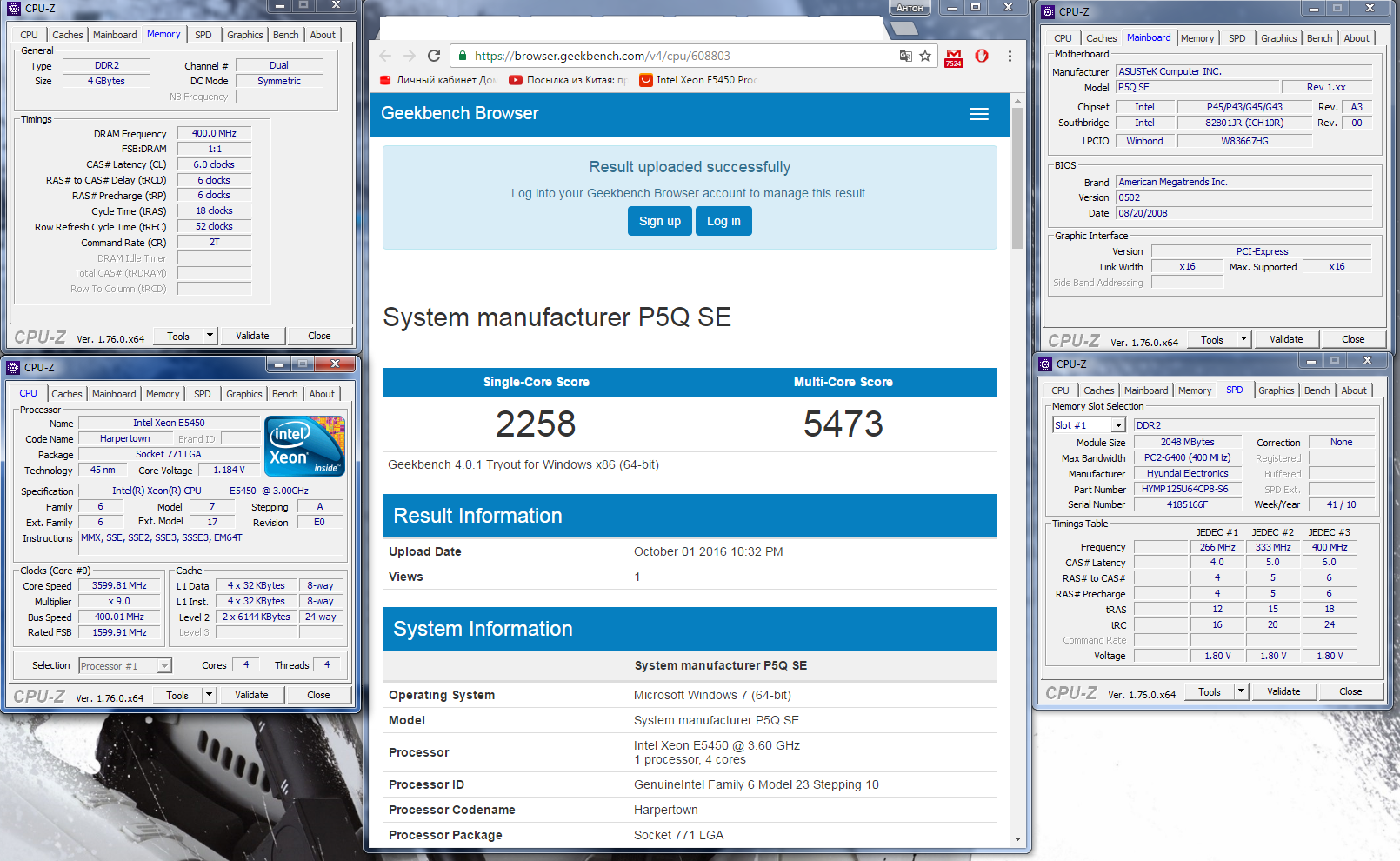1400x861 pixels.
Task: Open Chrome three-dot menu
Action: click(1010, 56)
